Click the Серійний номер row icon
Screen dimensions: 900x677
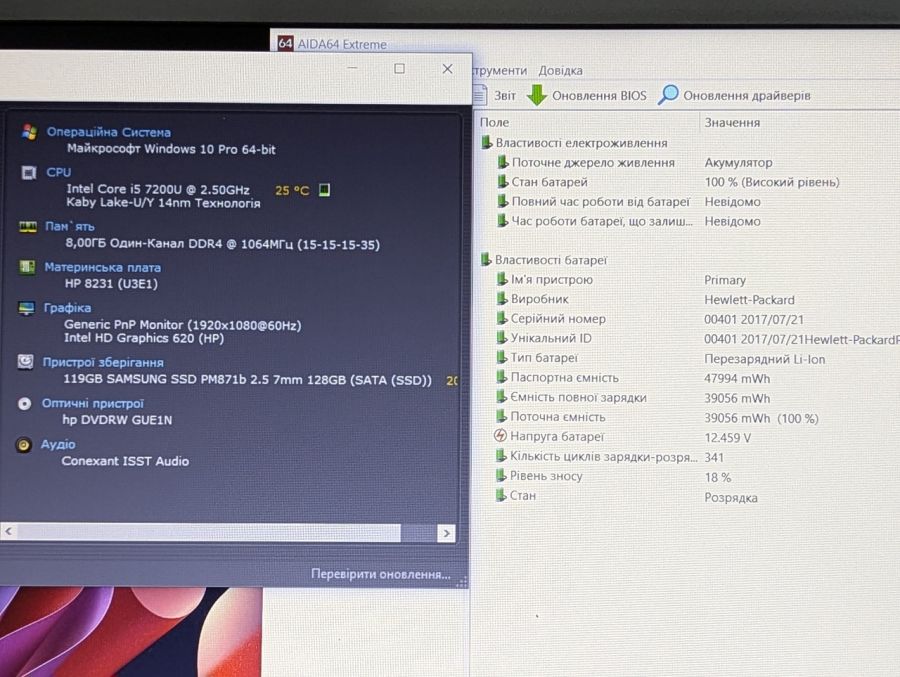[x=502, y=319]
